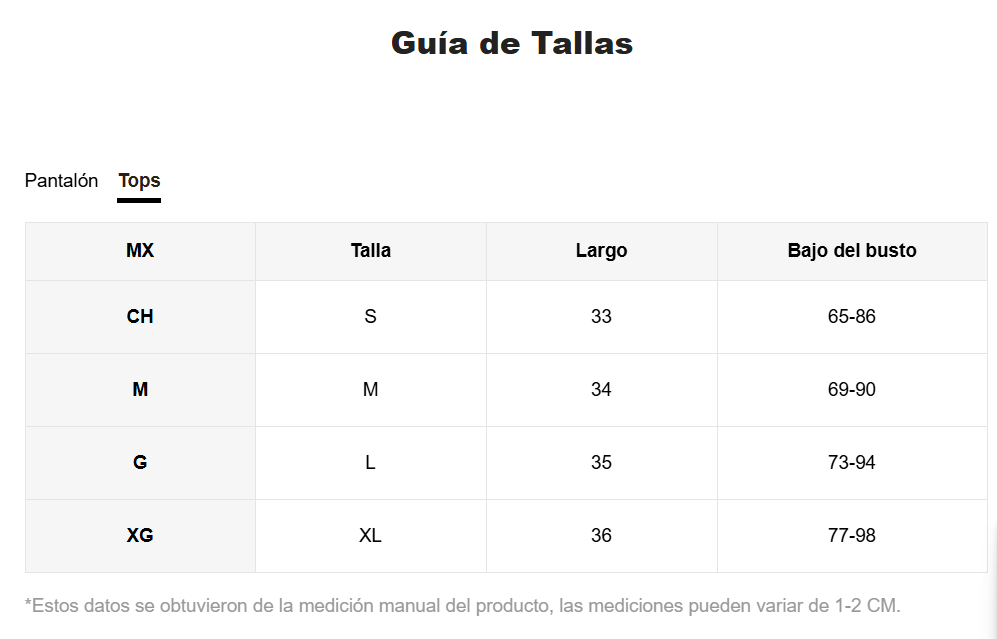Select the M size row label in MX column
Image resolution: width=997 pixels, height=639 pixels.
point(140,389)
